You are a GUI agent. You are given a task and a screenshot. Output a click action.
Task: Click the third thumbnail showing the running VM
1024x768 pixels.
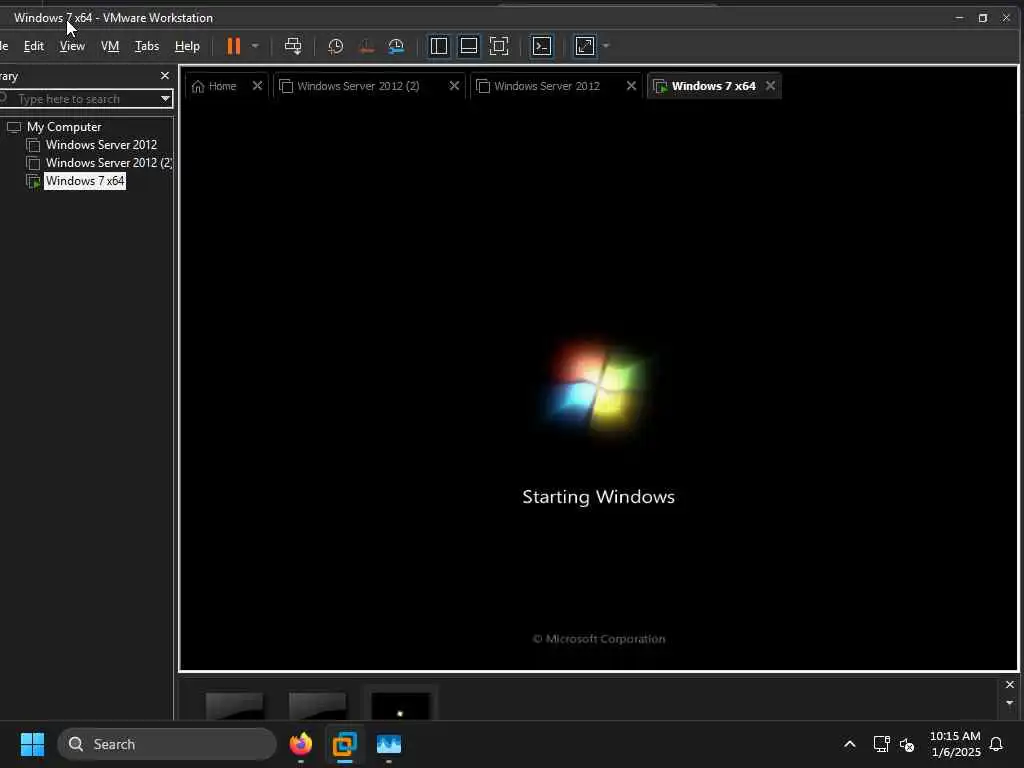click(x=400, y=706)
